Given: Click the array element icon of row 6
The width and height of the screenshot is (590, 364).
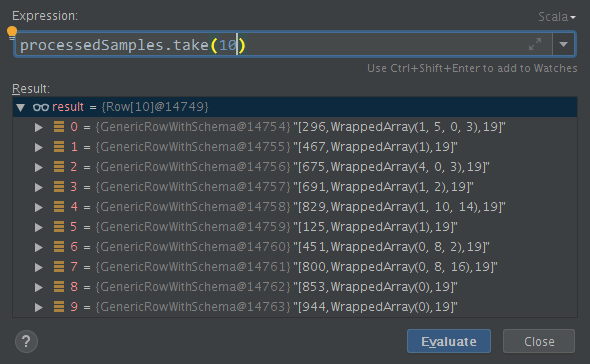Looking at the screenshot, I should pos(59,247).
